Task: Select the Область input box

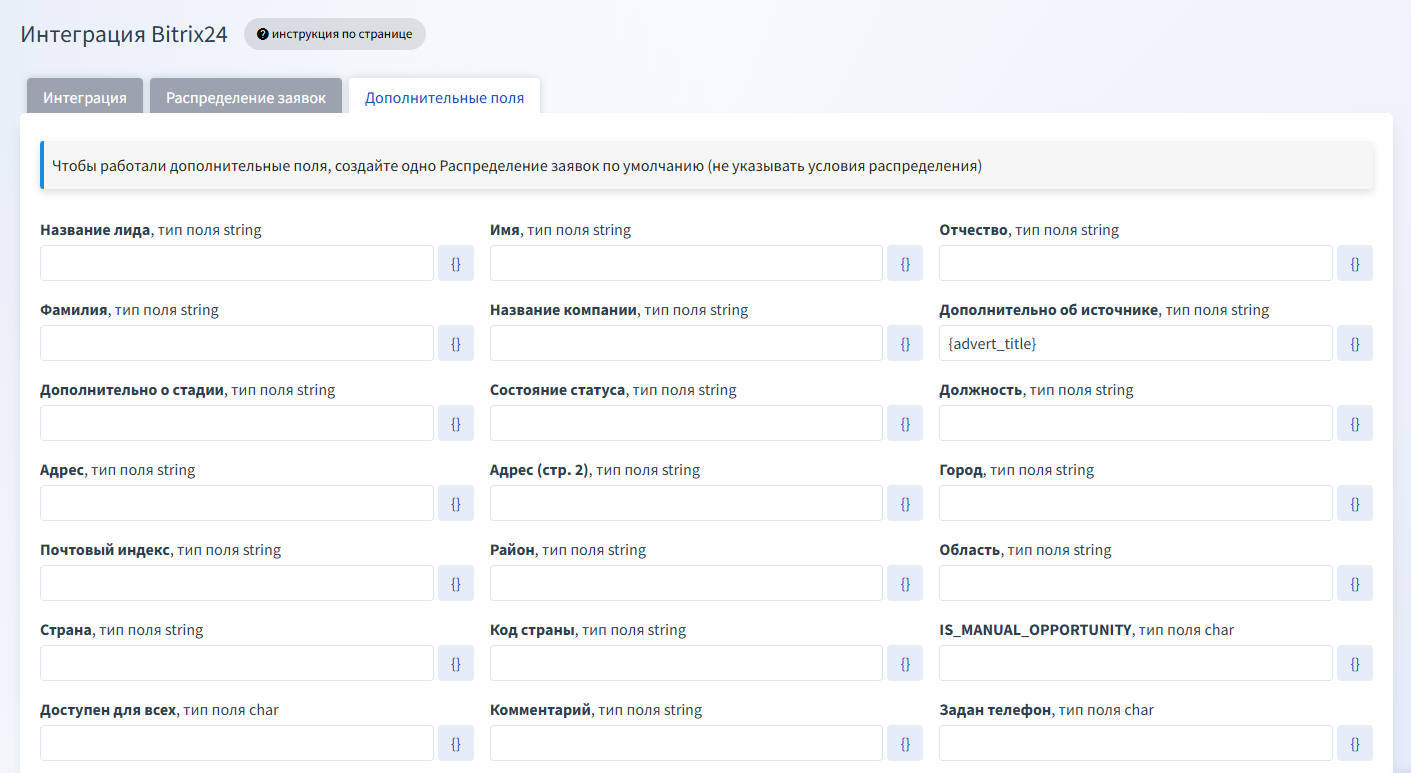Action: 1136,583
